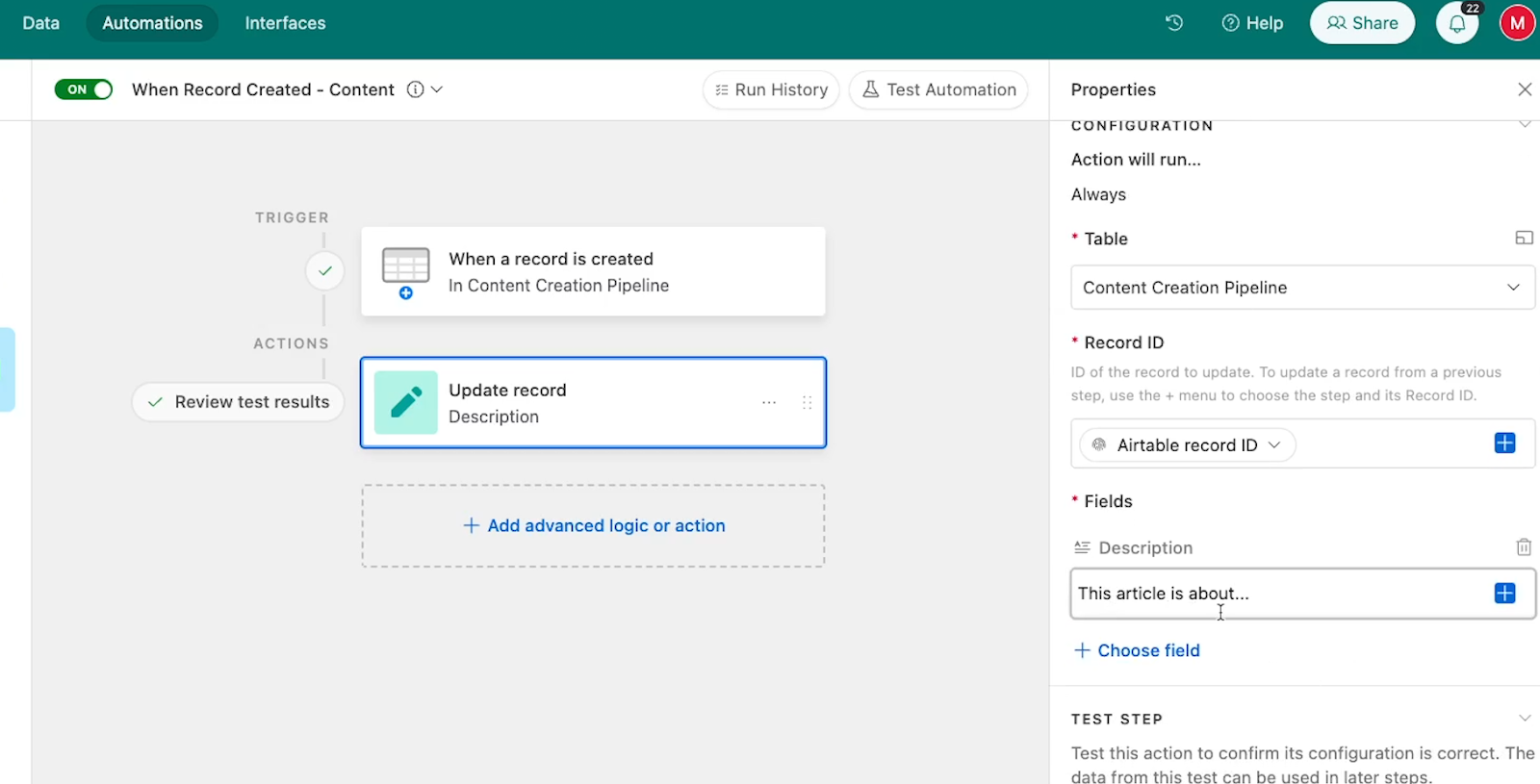This screenshot has width=1540, height=784.
Task: Delete the Description field with trash icon
Action: (x=1524, y=547)
